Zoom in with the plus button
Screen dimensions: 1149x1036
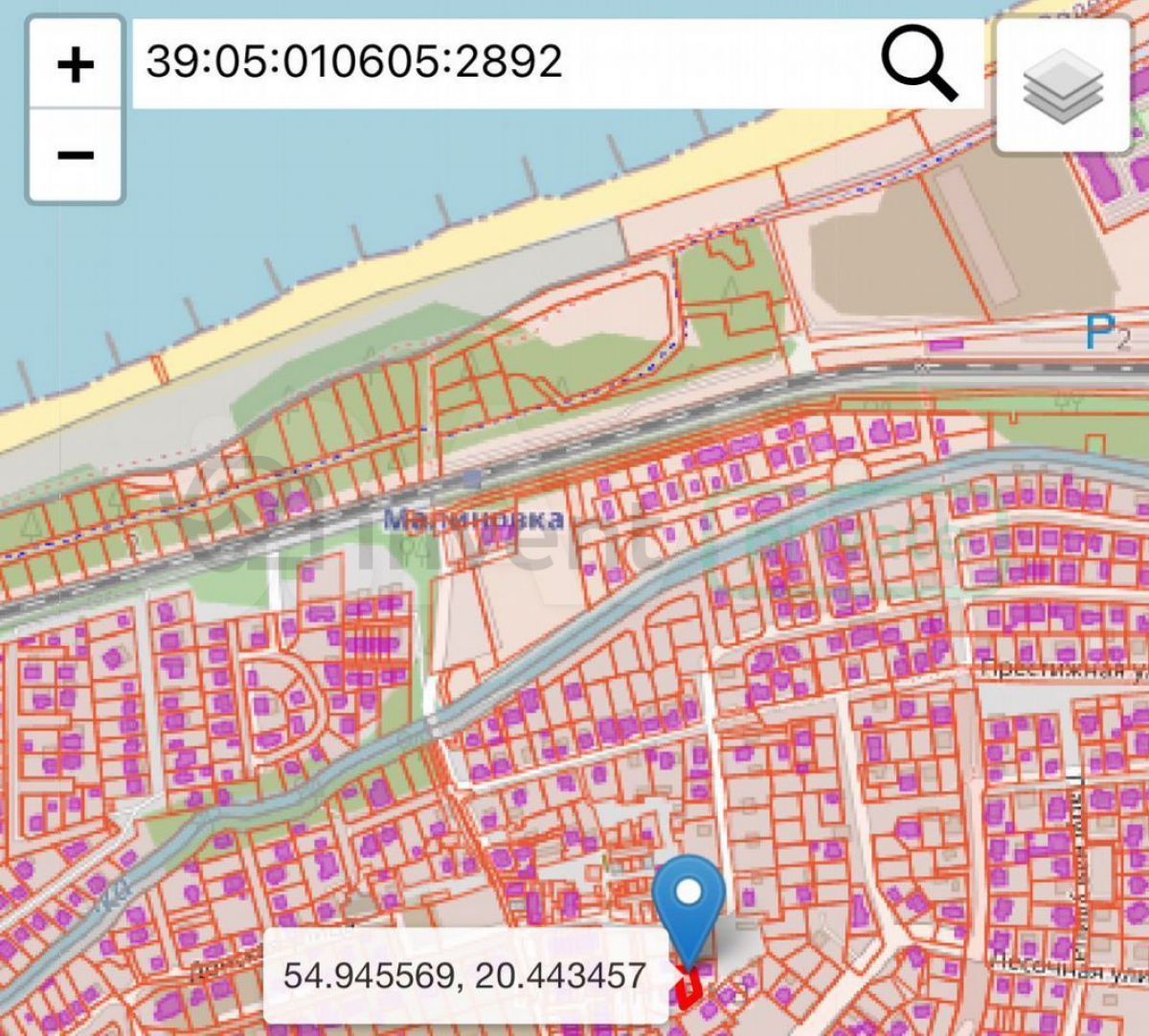tap(76, 65)
